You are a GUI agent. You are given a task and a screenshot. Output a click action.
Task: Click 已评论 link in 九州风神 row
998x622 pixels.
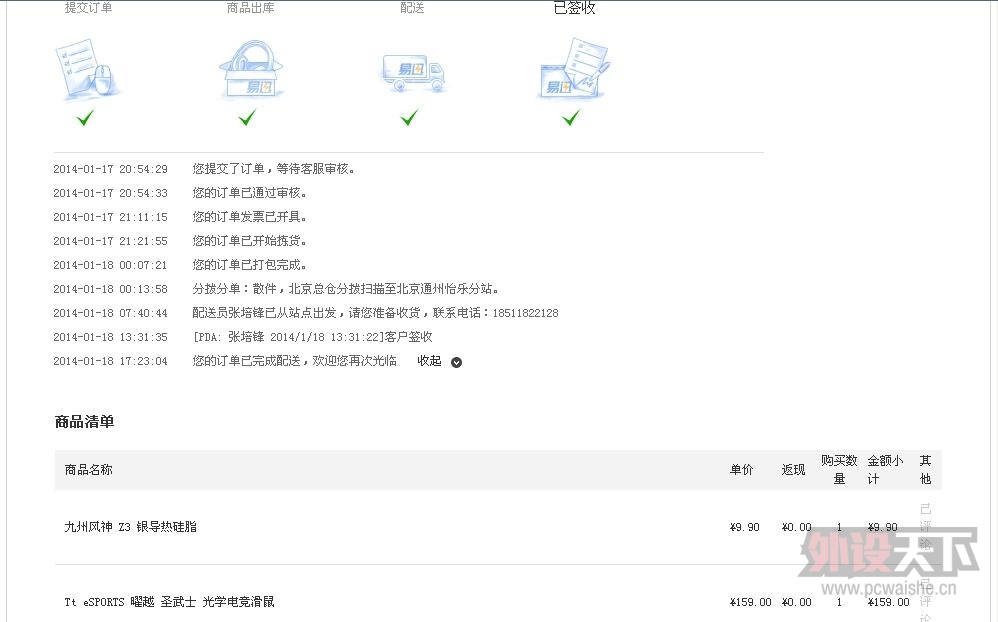[x=925, y=527]
